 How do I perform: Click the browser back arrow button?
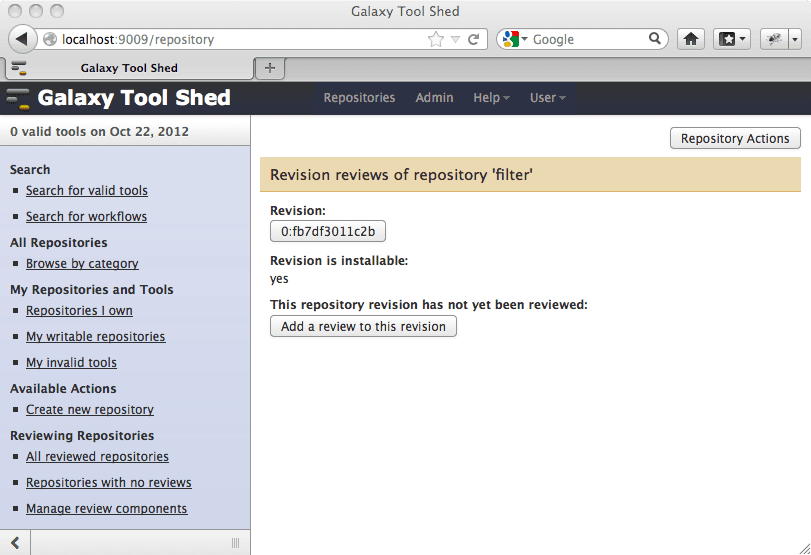coord(22,39)
